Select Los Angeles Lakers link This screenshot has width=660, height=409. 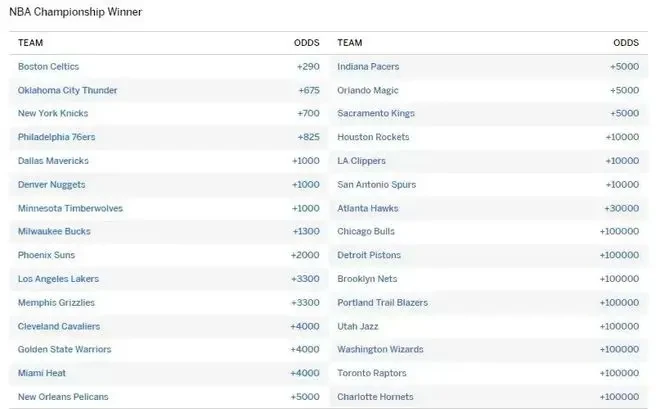tap(58, 279)
